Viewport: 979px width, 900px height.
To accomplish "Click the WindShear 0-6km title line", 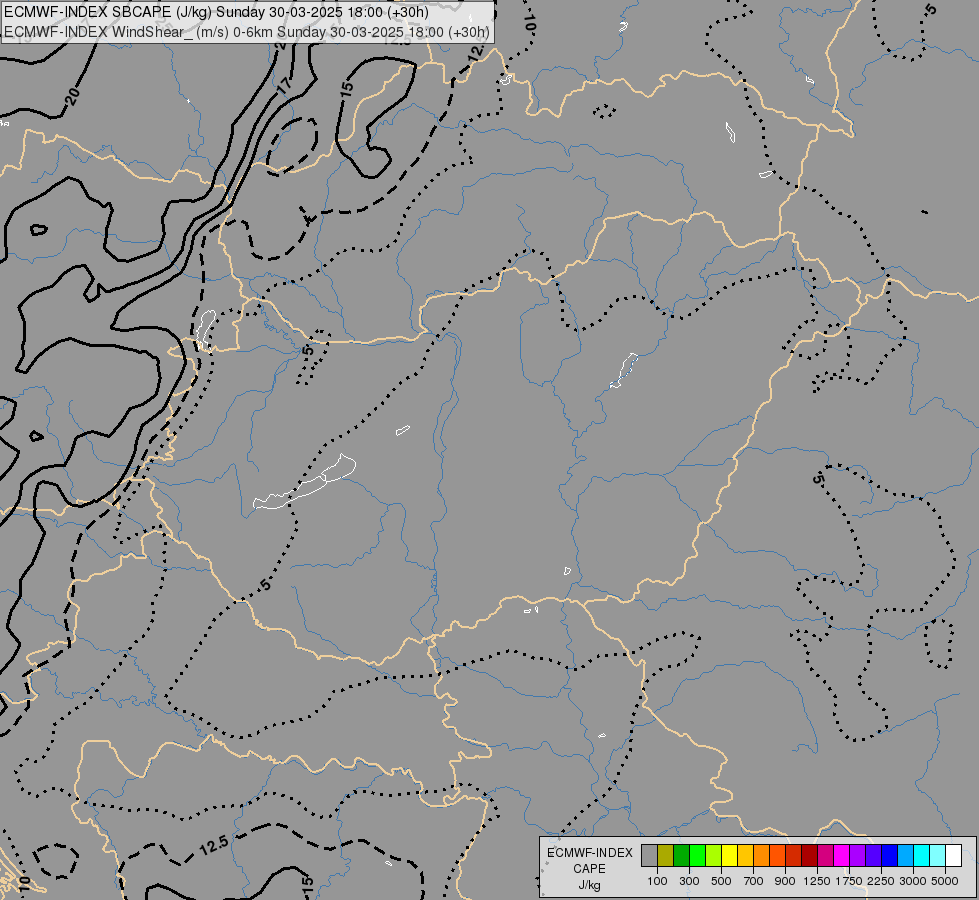I will pos(247,32).
